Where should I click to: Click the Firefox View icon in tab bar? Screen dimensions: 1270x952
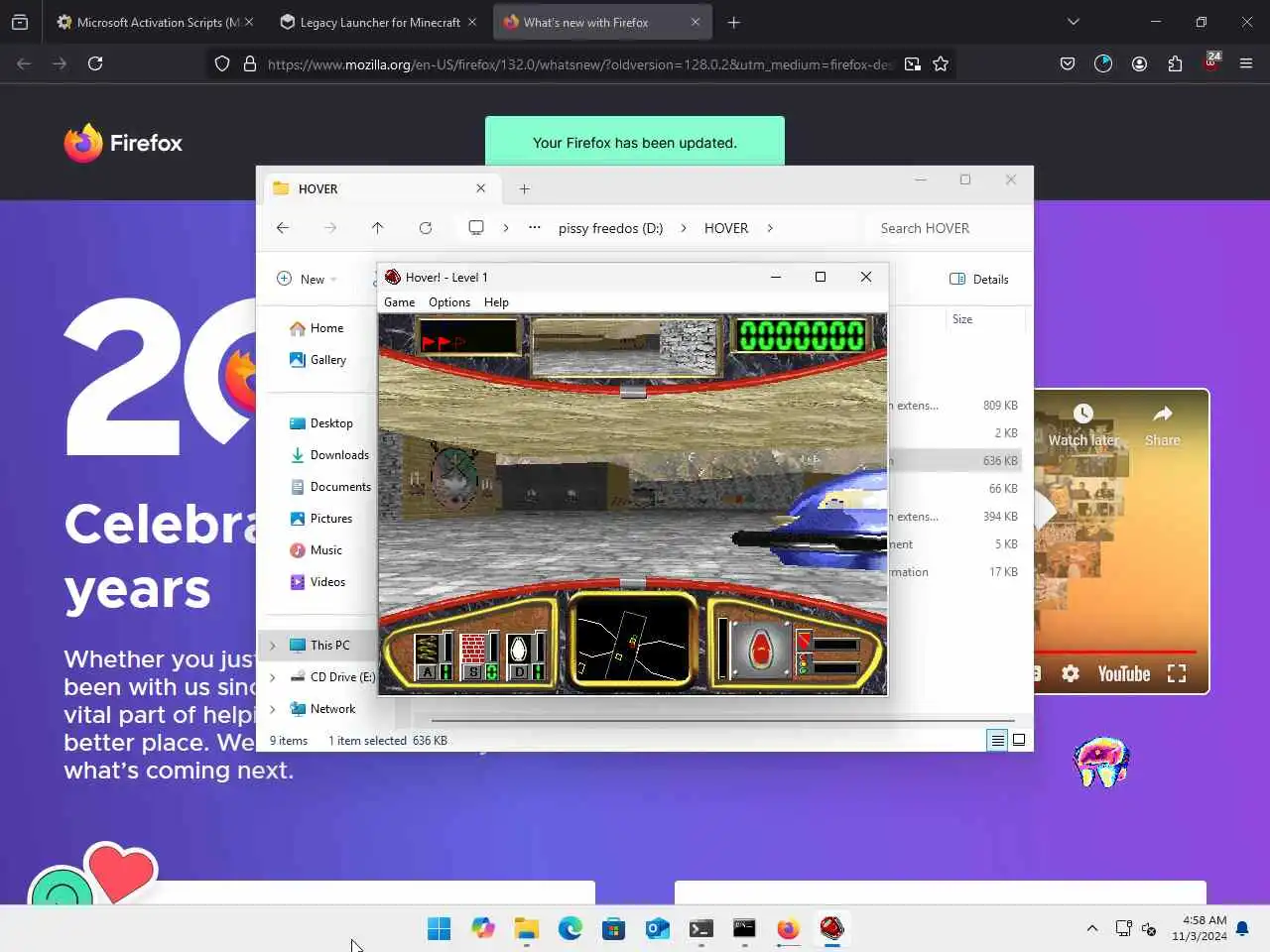coord(20,22)
